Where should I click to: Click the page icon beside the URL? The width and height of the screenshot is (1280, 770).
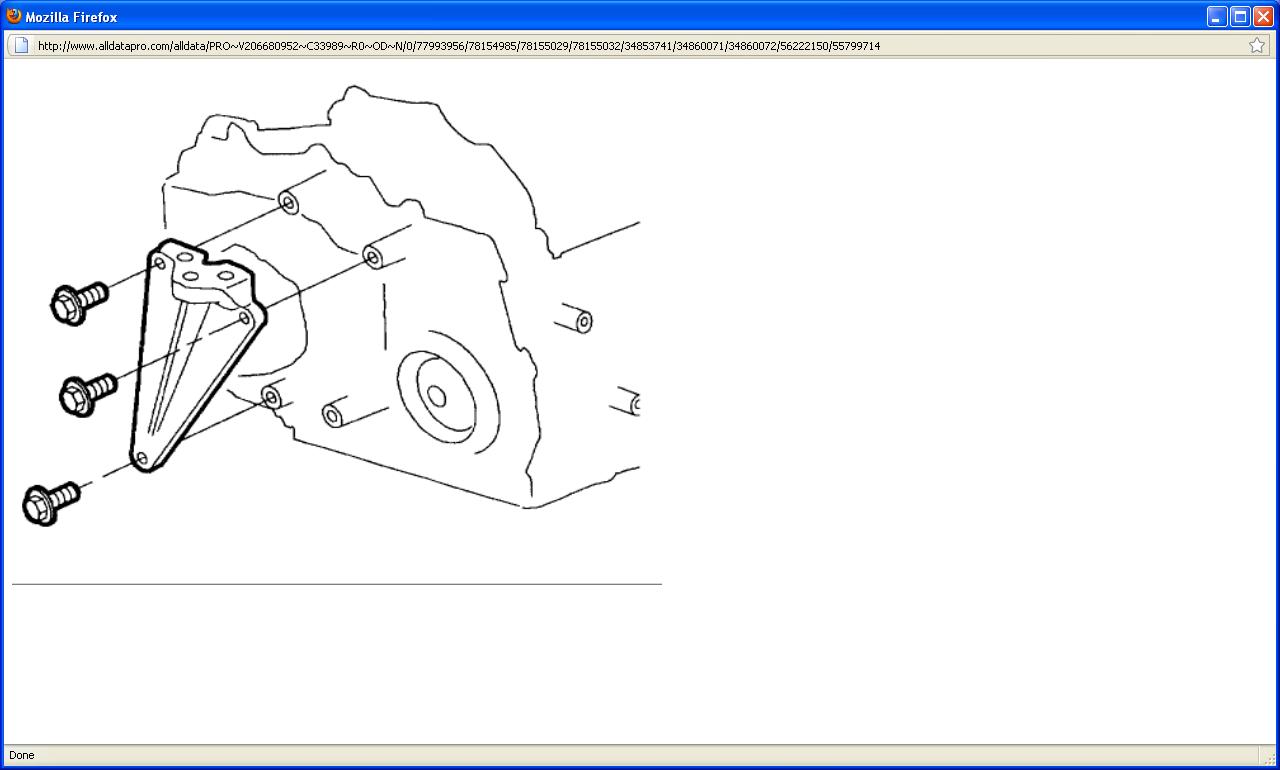21,45
